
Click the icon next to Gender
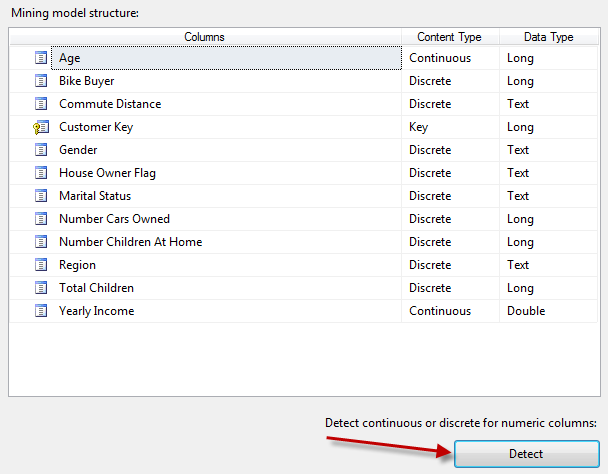tap(41, 150)
